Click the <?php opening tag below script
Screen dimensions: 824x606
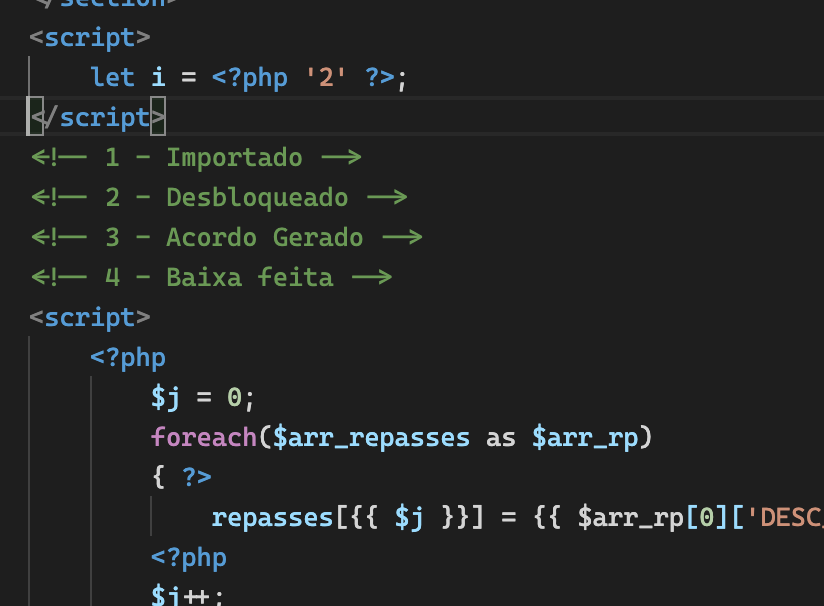click(x=127, y=357)
